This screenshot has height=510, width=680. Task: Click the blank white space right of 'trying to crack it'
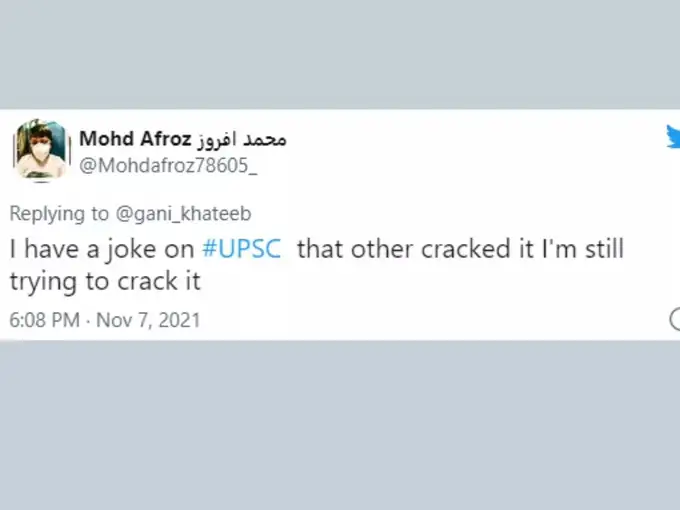tap(420, 282)
